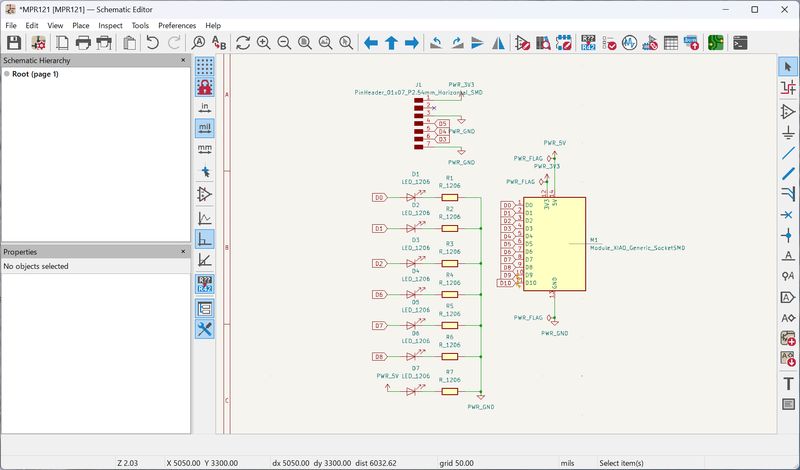800x470 pixels.
Task: Toggle full-window crosshair cursor
Action: click(205, 172)
